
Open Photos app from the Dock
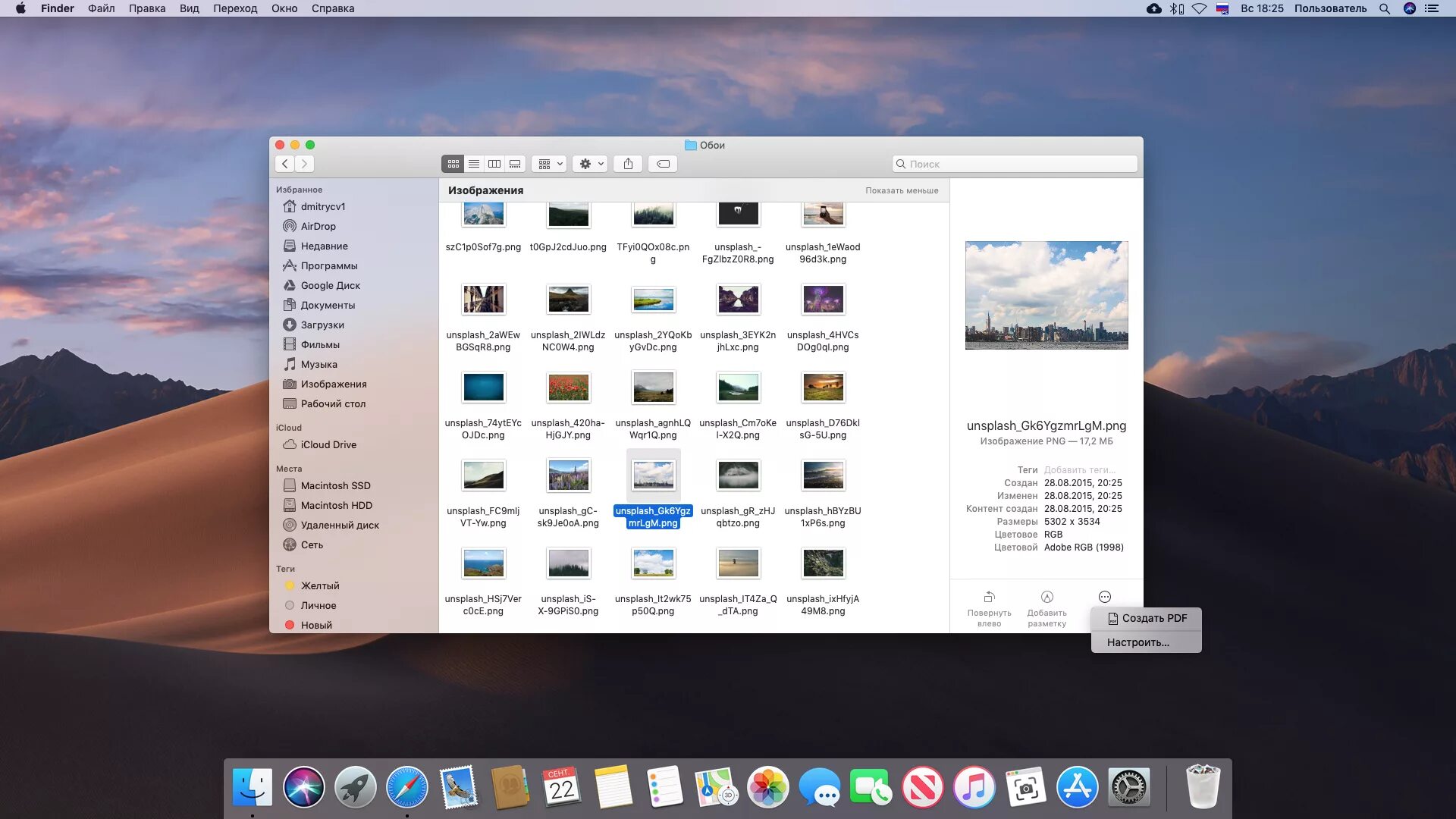coord(767,787)
